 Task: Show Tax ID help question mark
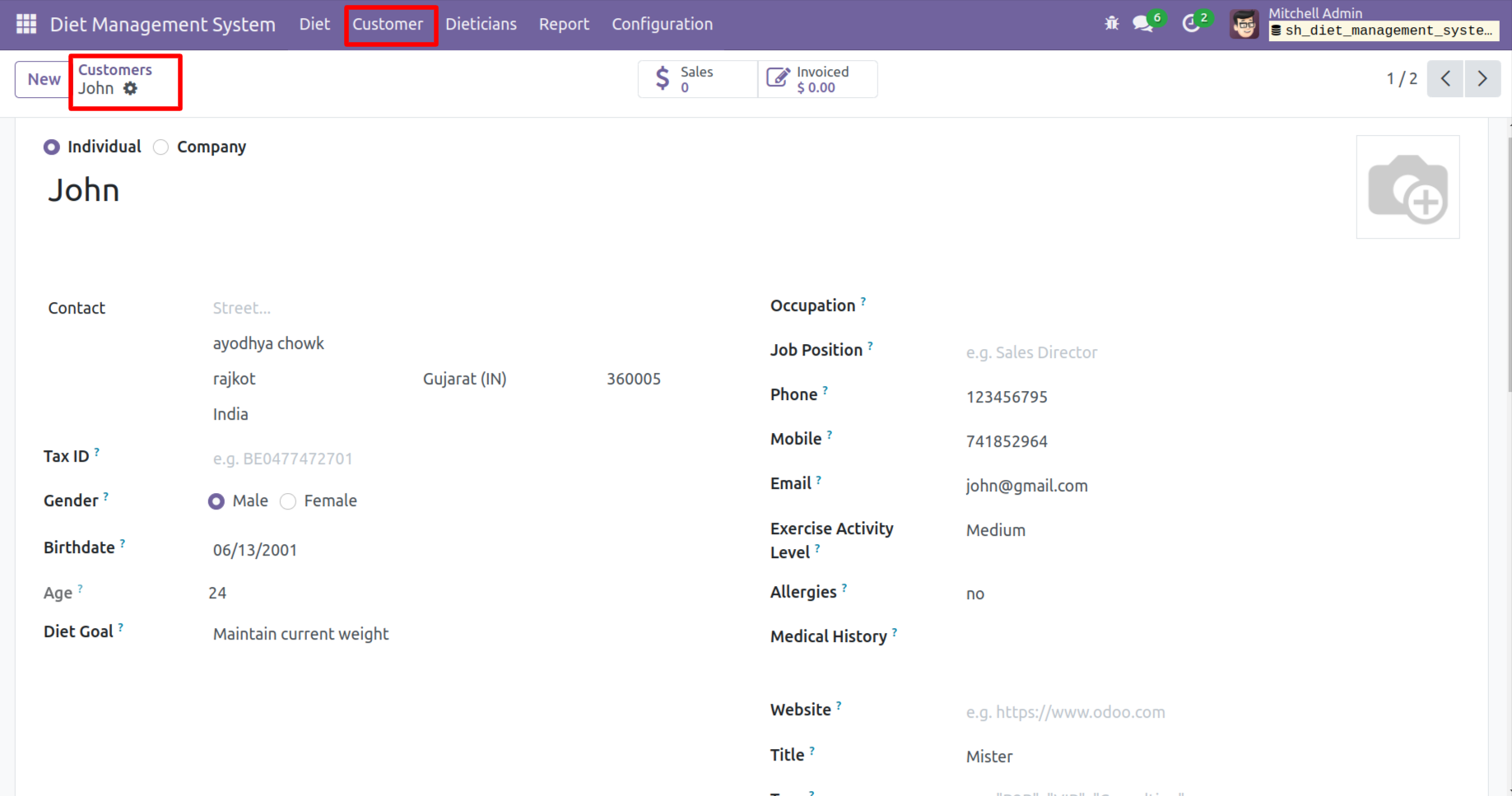point(97,452)
